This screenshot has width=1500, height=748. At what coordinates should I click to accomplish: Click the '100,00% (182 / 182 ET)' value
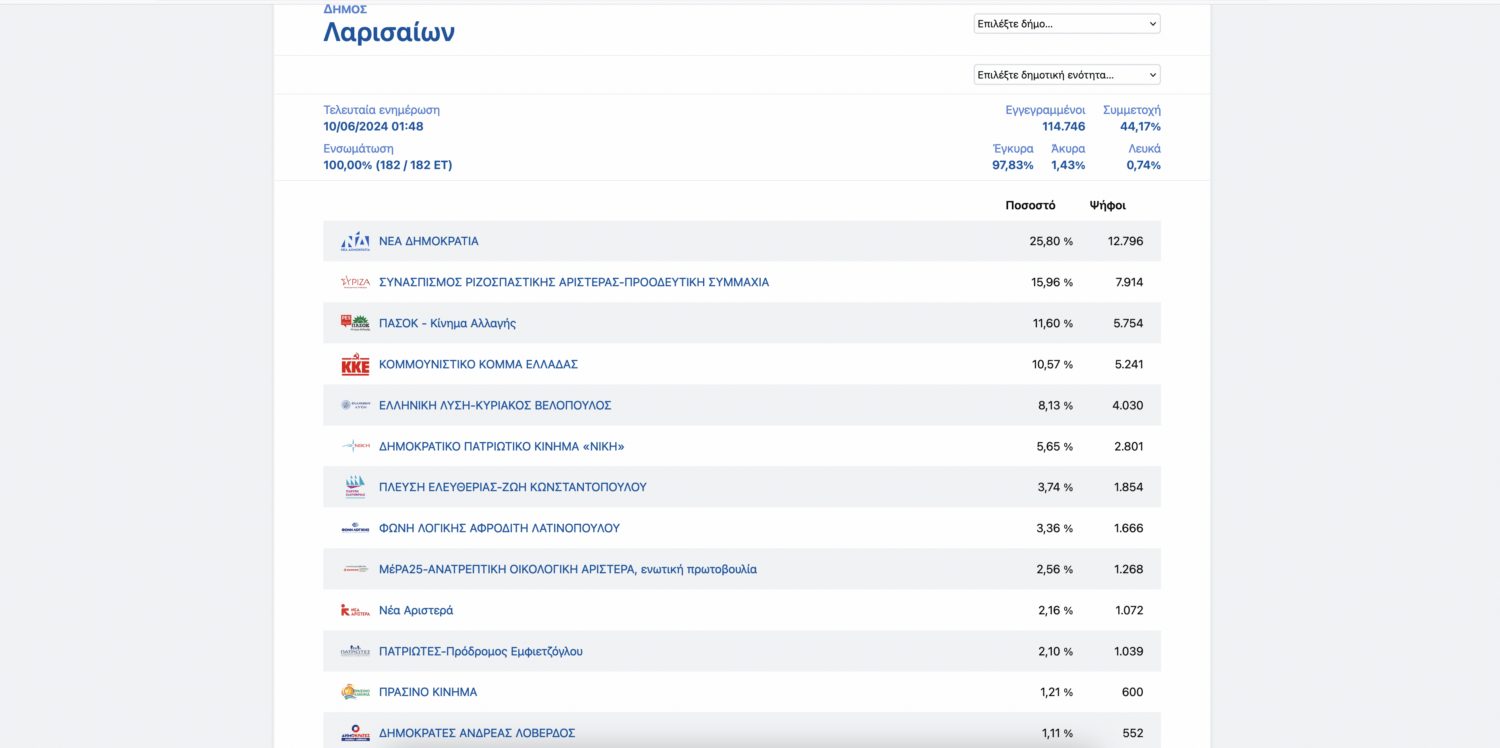(x=388, y=165)
